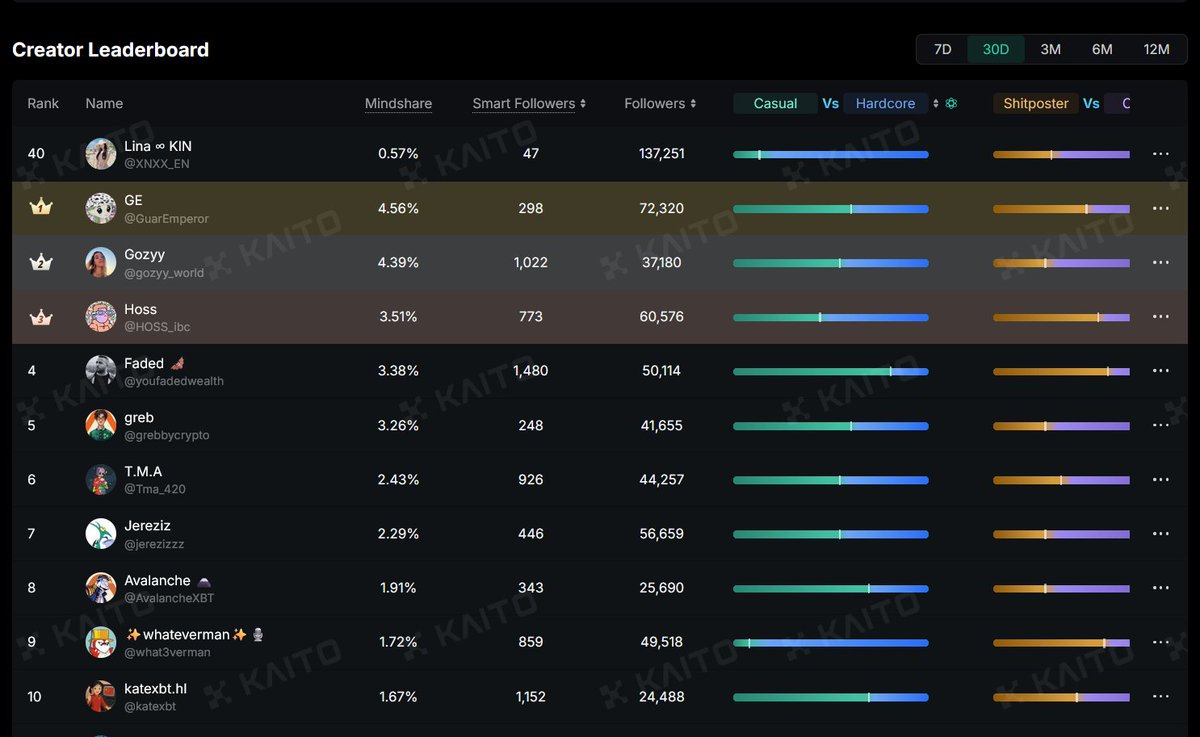Open the @katexbt handle link
Screen dimensions: 1200x737
tap(150, 706)
